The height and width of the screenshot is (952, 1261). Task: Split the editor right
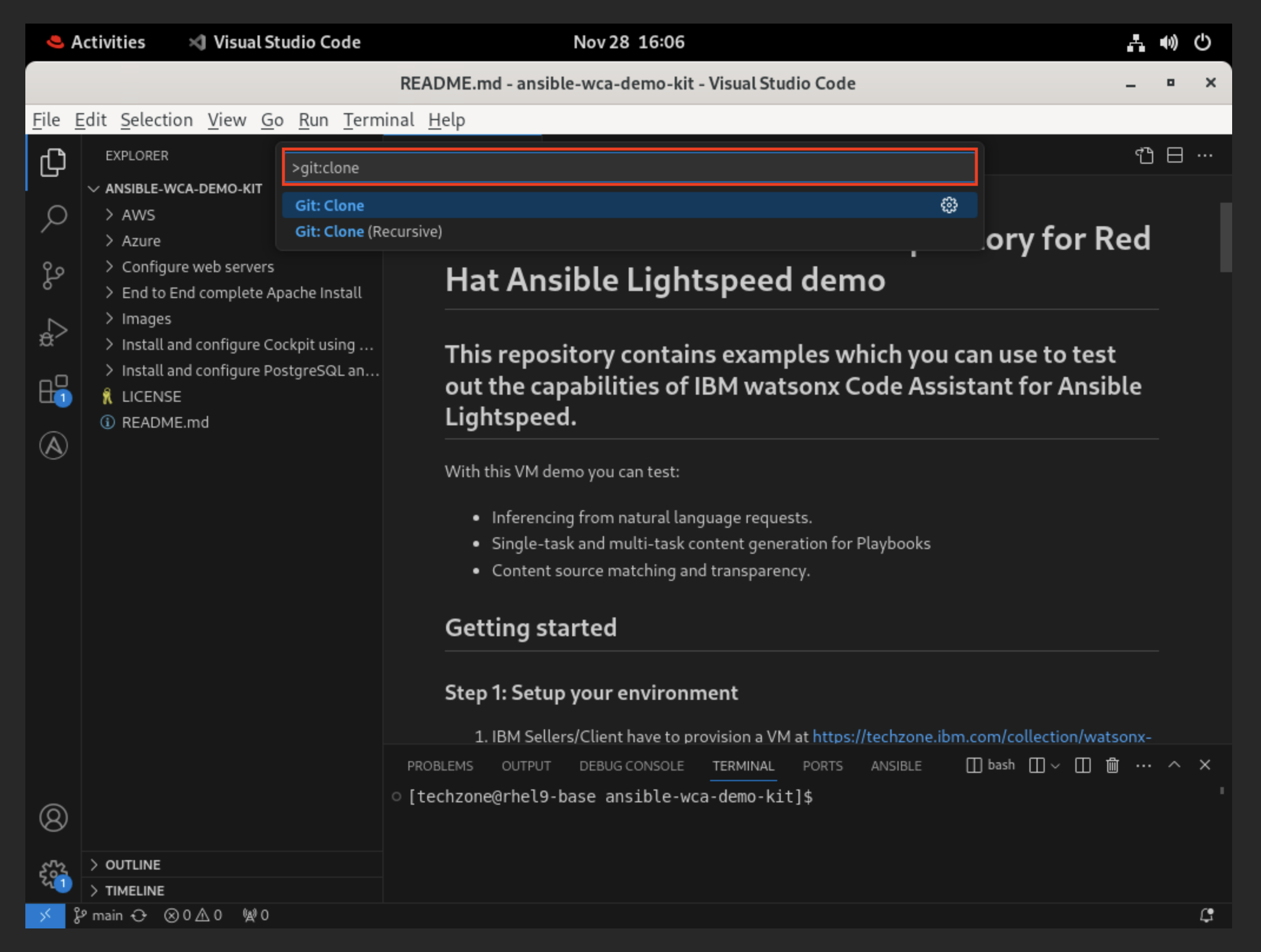pos(1174,156)
